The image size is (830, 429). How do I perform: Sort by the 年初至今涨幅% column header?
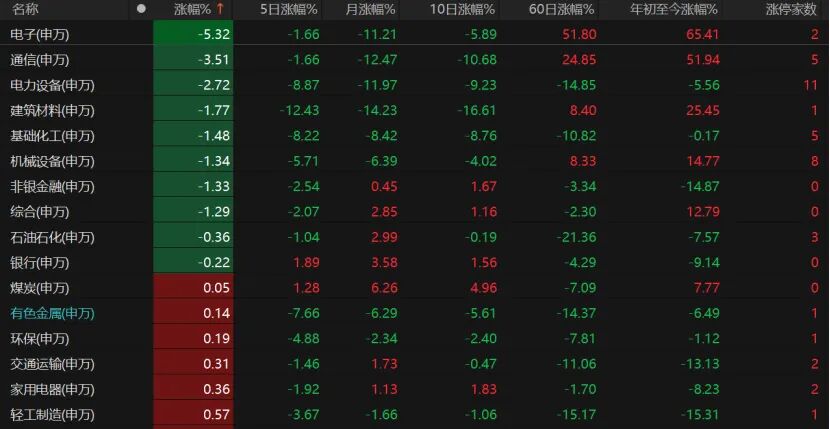[x=674, y=9]
